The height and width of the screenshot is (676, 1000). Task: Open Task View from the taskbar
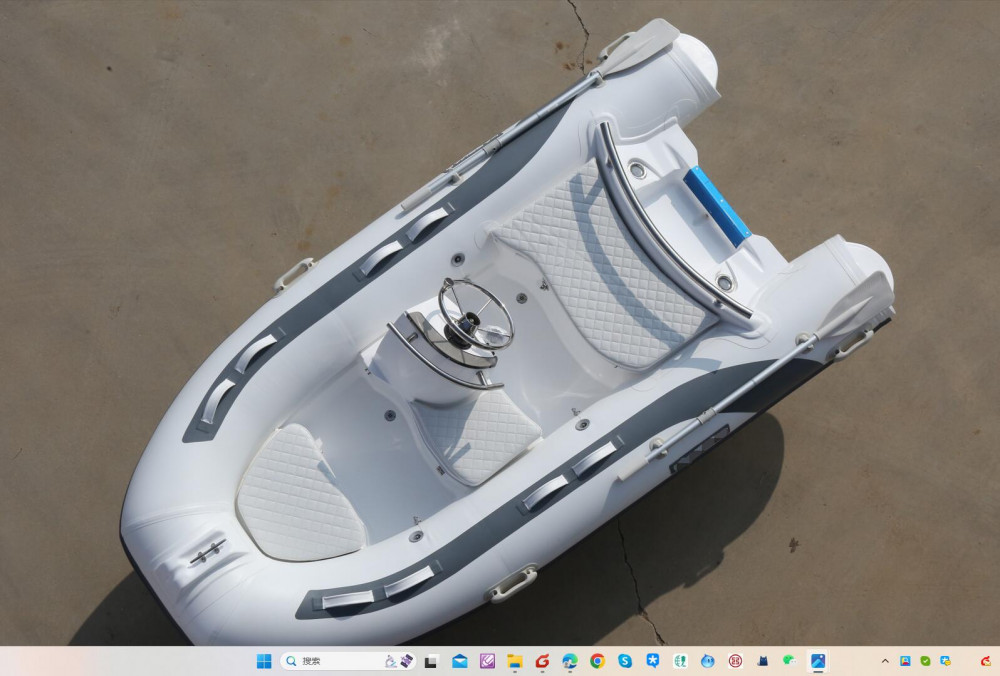click(432, 661)
